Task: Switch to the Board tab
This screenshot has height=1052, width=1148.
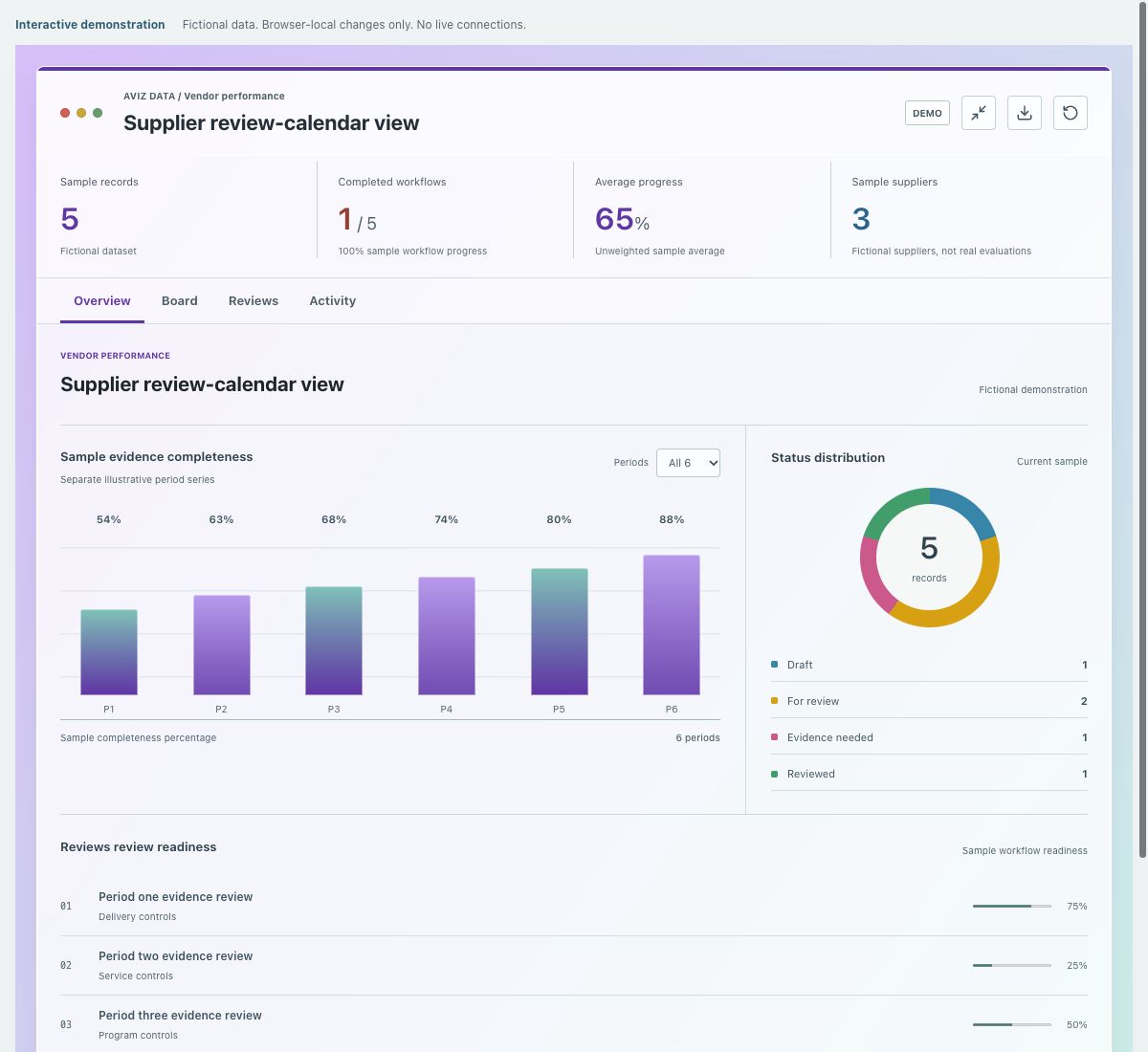Action: [x=180, y=300]
